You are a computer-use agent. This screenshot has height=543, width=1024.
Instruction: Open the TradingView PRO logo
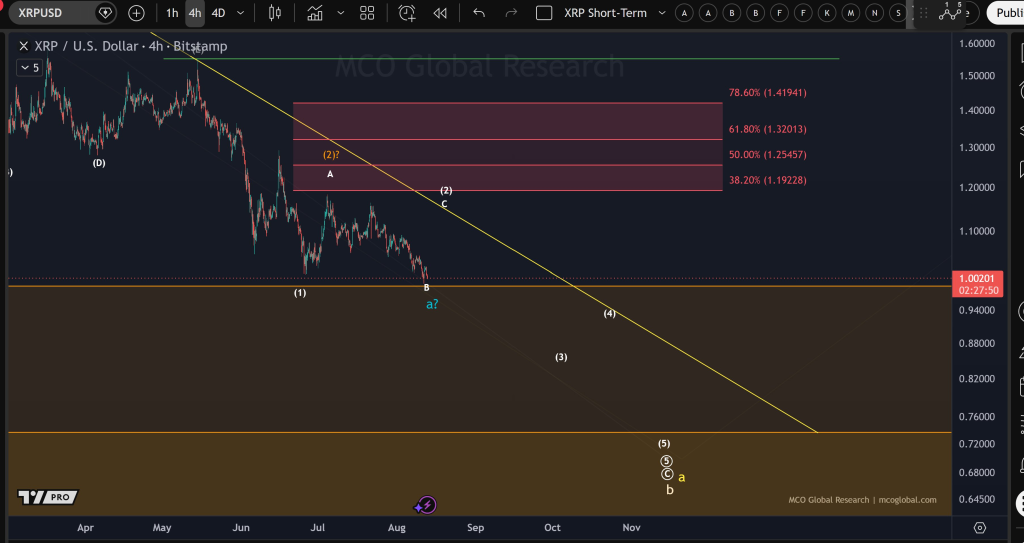[x=48, y=497]
